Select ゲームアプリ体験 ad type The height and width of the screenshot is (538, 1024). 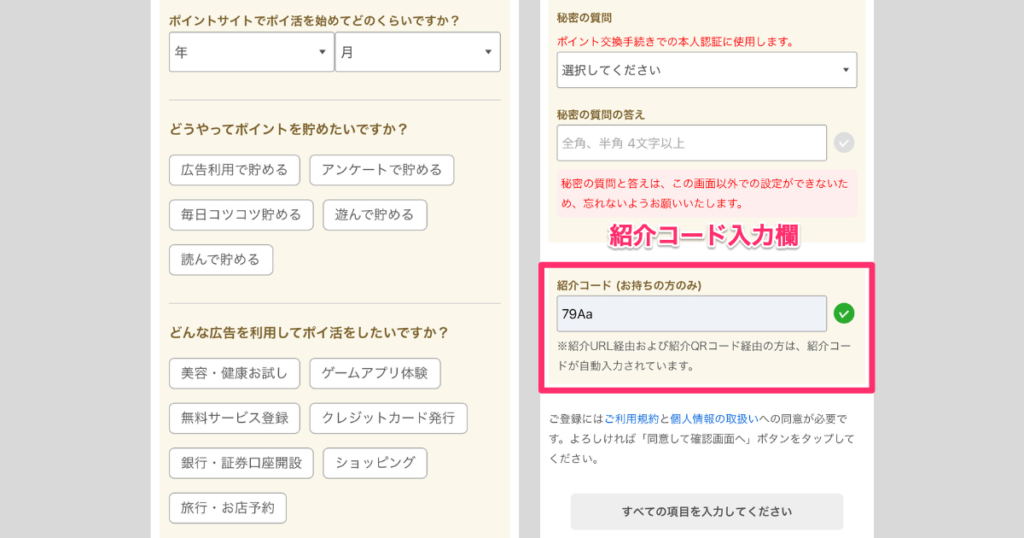click(375, 373)
